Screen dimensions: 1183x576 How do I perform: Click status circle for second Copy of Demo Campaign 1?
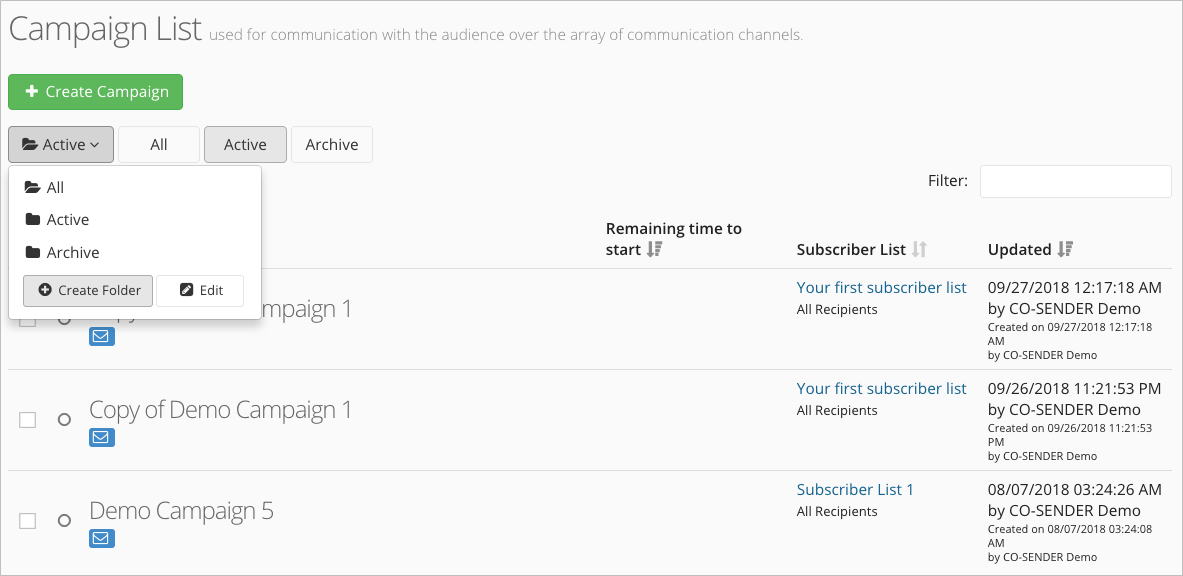click(x=64, y=419)
